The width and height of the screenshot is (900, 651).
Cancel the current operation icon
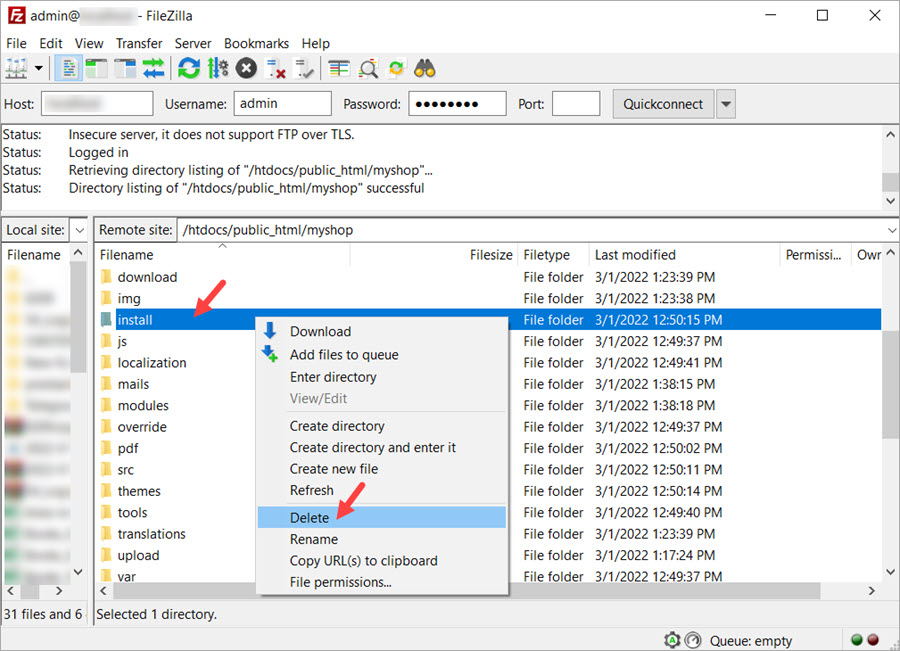(x=246, y=69)
